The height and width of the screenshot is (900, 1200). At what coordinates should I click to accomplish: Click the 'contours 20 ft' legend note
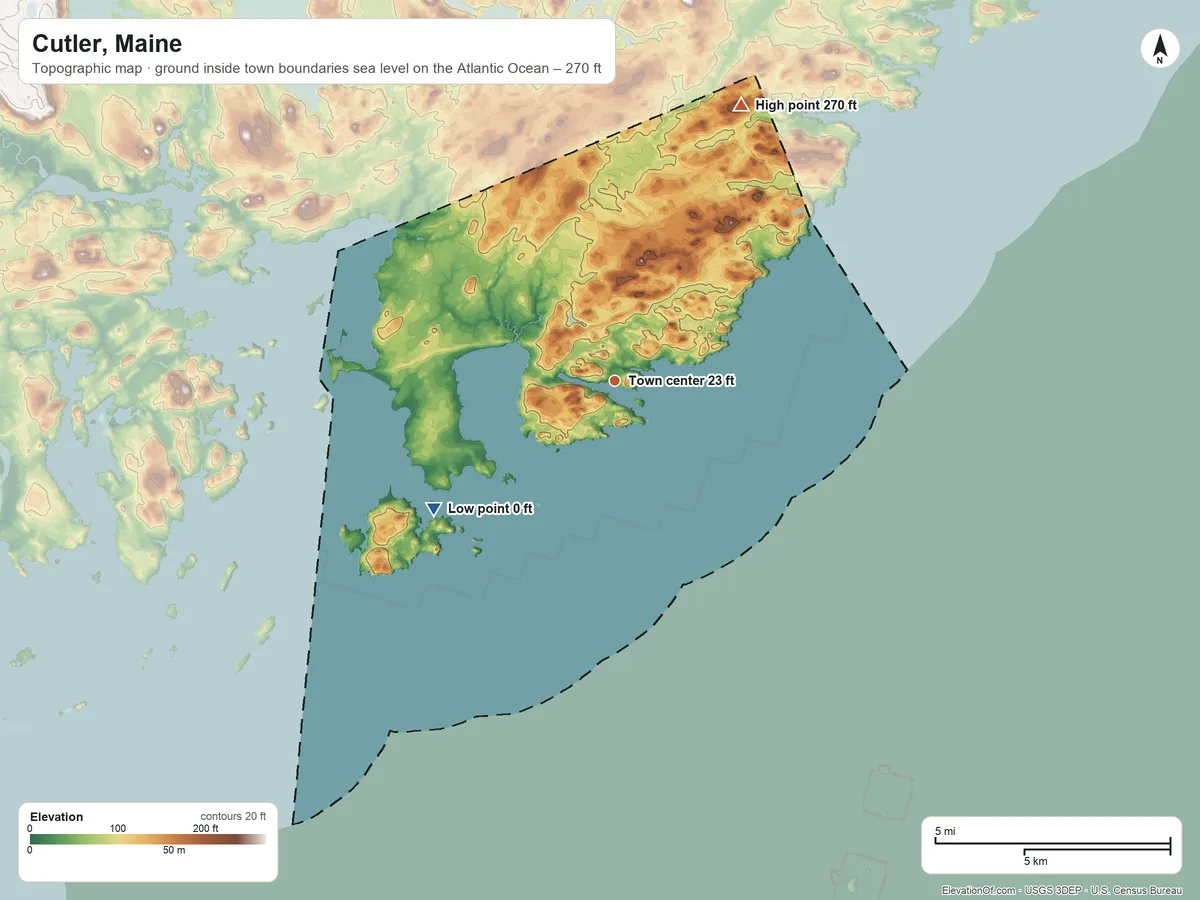[233, 816]
